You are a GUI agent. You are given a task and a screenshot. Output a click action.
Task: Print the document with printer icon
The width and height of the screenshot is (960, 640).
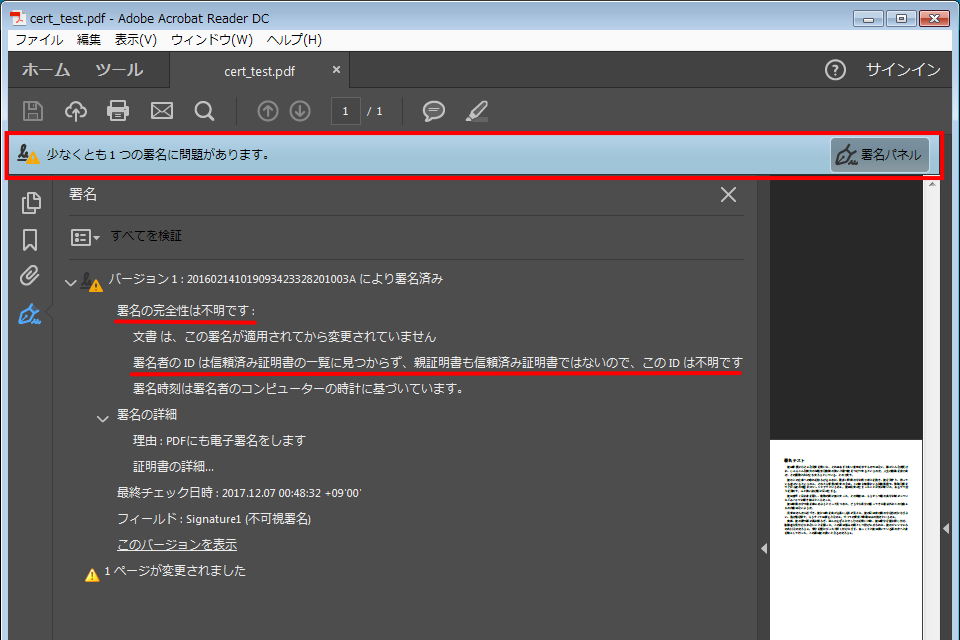[x=118, y=111]
